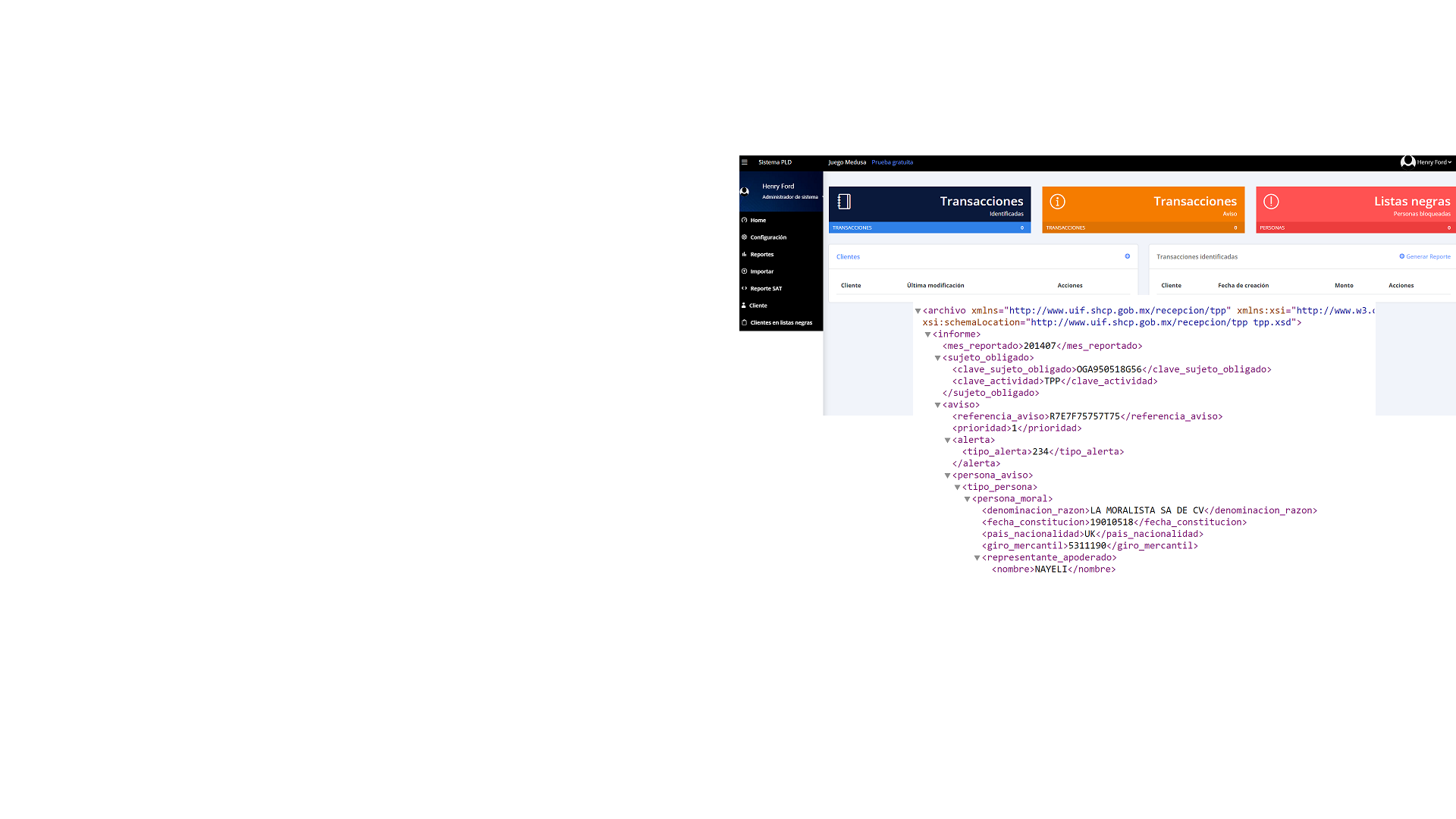This screenshot has height=819, width=1456.
Task: Collapse the alerta XML node
Action: (947, 440)
